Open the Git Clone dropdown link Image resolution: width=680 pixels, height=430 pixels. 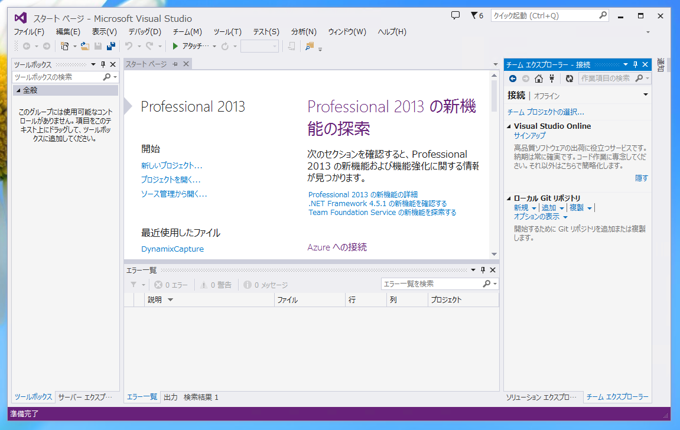click(581, 208)
